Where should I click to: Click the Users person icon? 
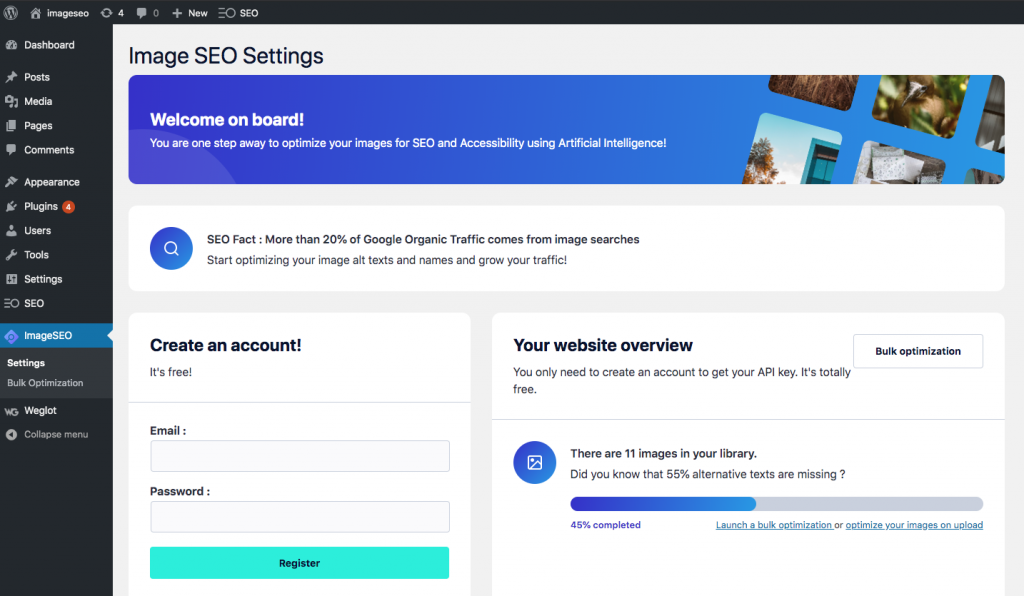point(11,230)
